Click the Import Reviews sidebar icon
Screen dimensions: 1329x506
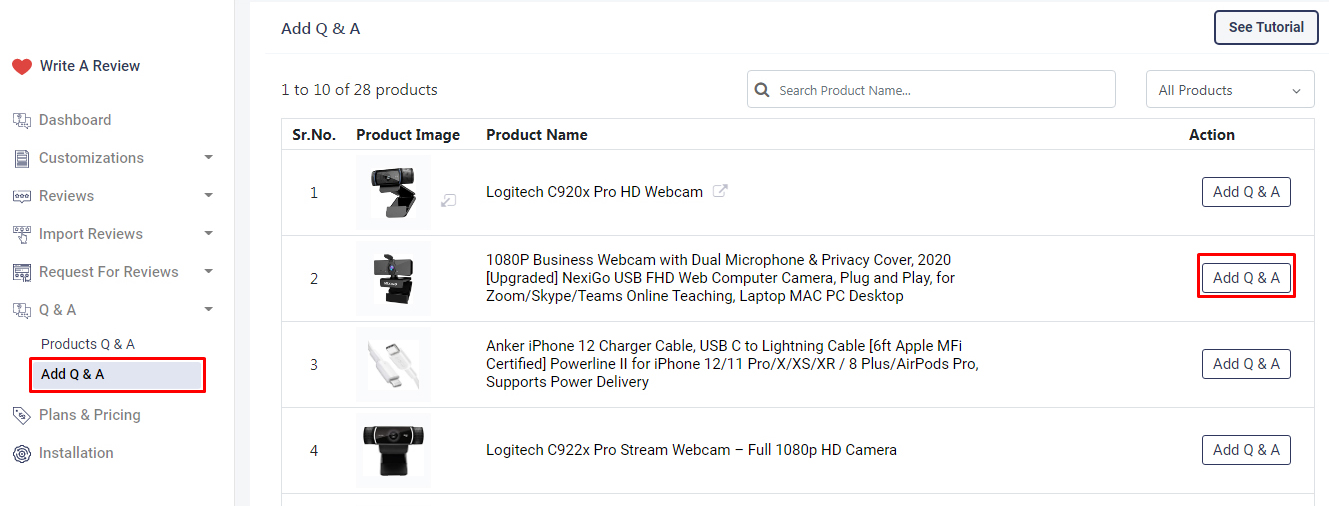click(22, 234)
